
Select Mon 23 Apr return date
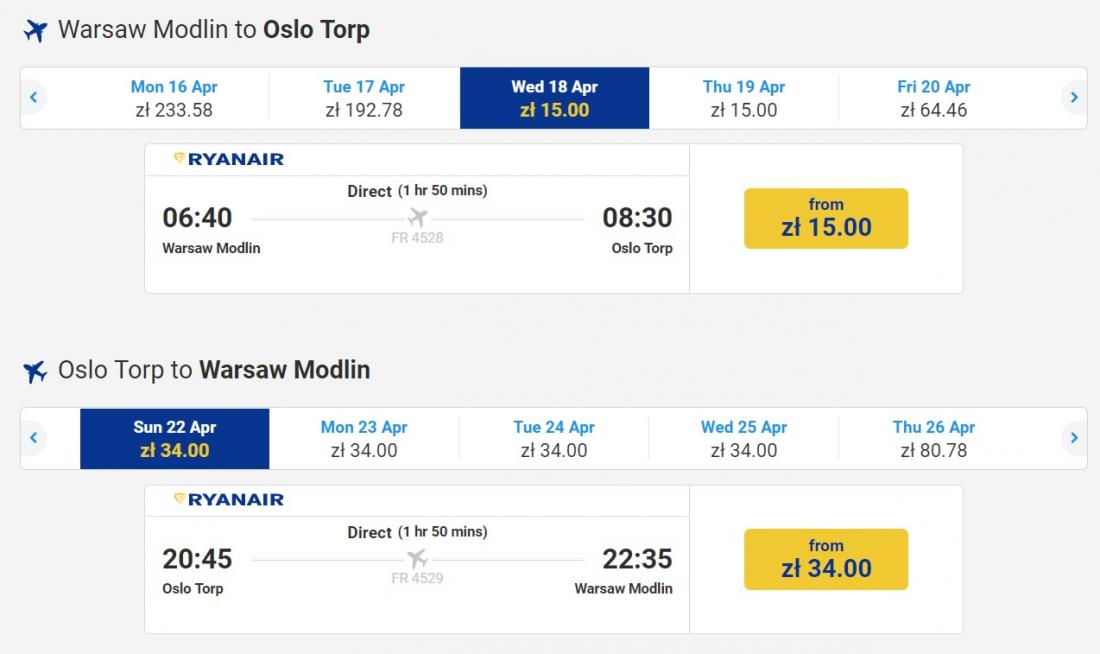364,438
